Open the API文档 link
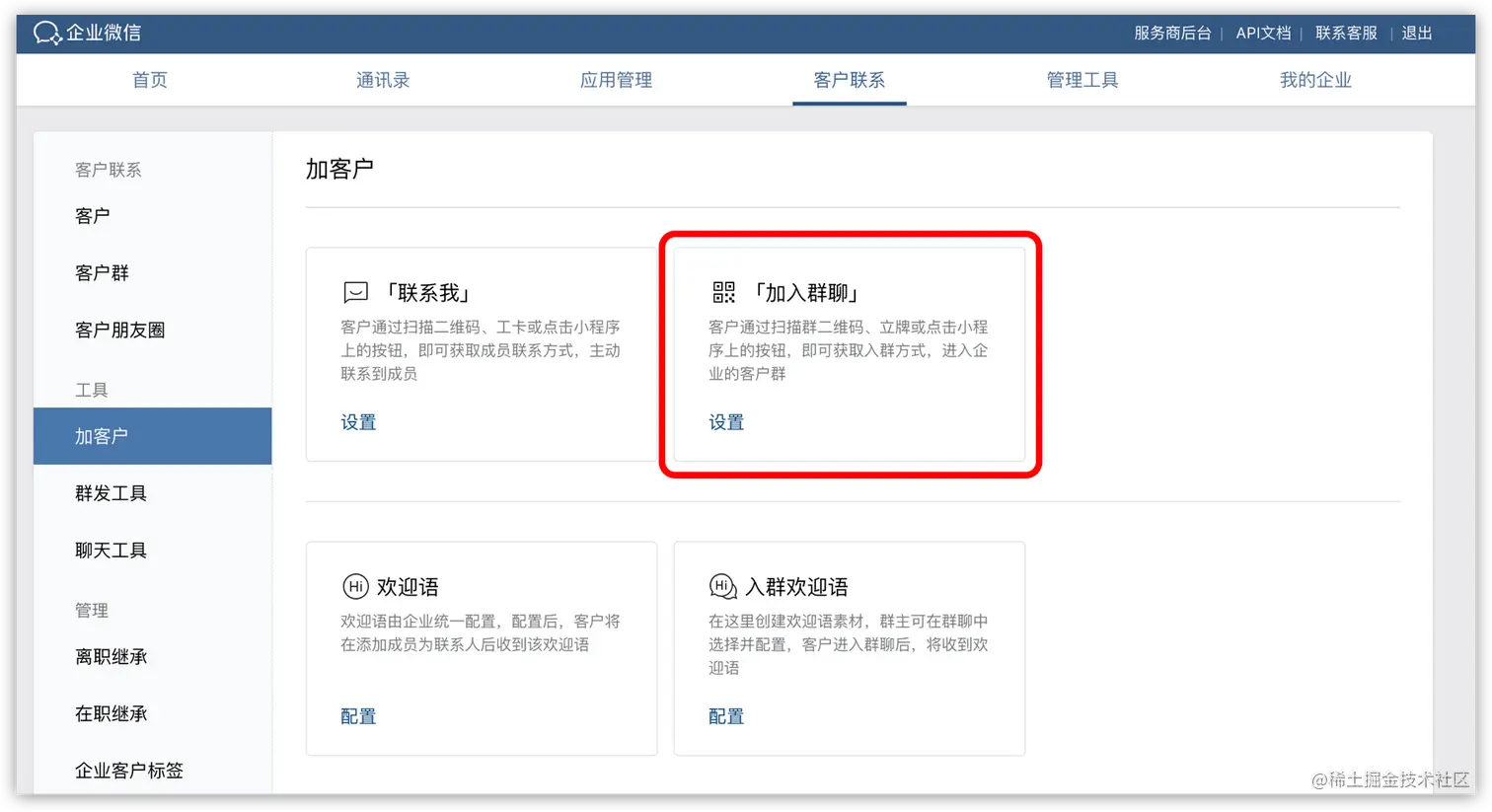 pyautogui.click(x=1264, y=33)
